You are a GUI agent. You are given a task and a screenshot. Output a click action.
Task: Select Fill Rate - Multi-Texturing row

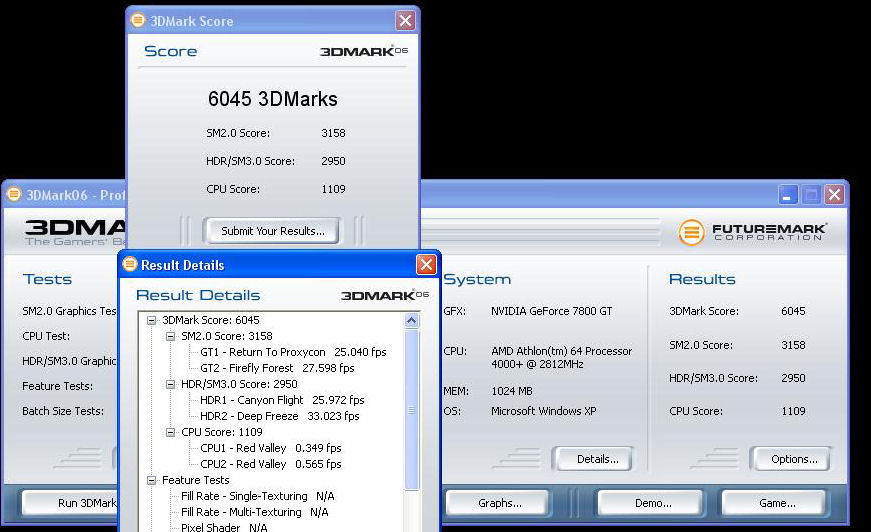pos(254,512)
